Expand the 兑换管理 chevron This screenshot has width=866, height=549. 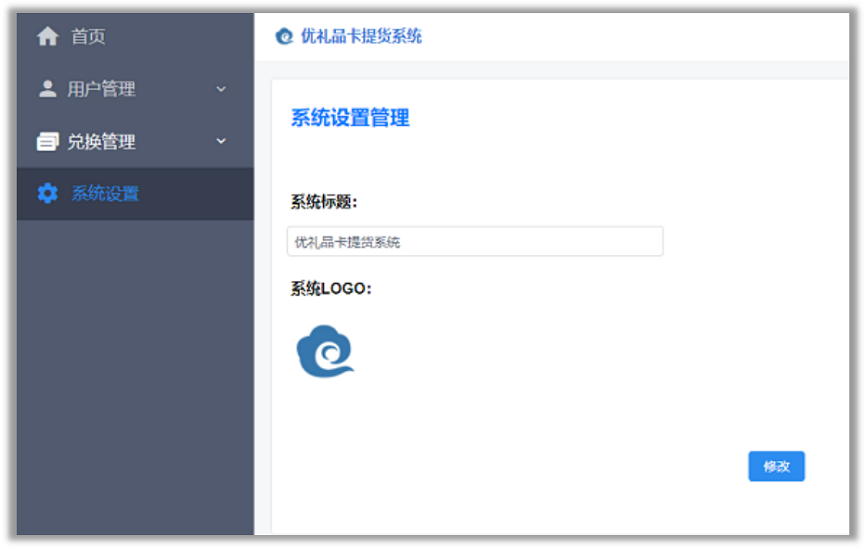click(x=221, y=141)
